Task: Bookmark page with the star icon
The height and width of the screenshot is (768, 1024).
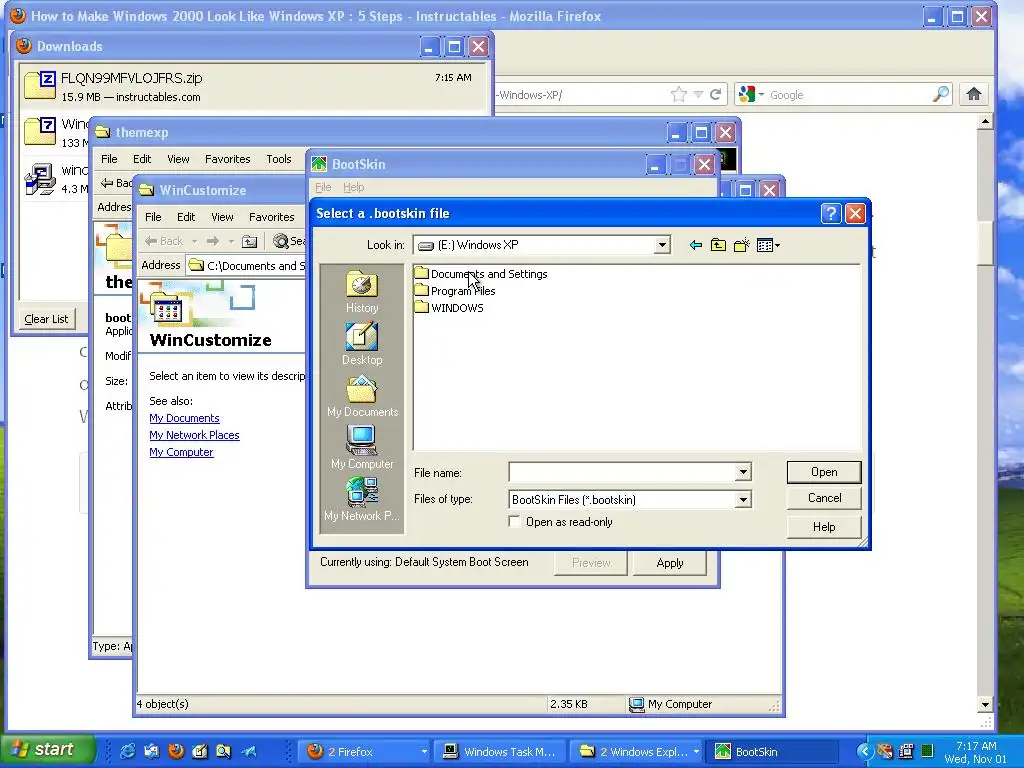Action: 679,95
